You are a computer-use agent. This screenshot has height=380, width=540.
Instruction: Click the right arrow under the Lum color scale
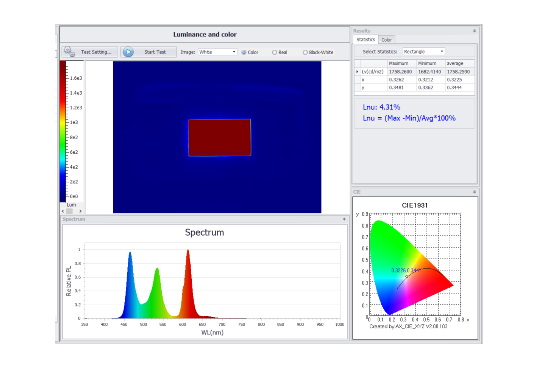(x=80, y=211)
